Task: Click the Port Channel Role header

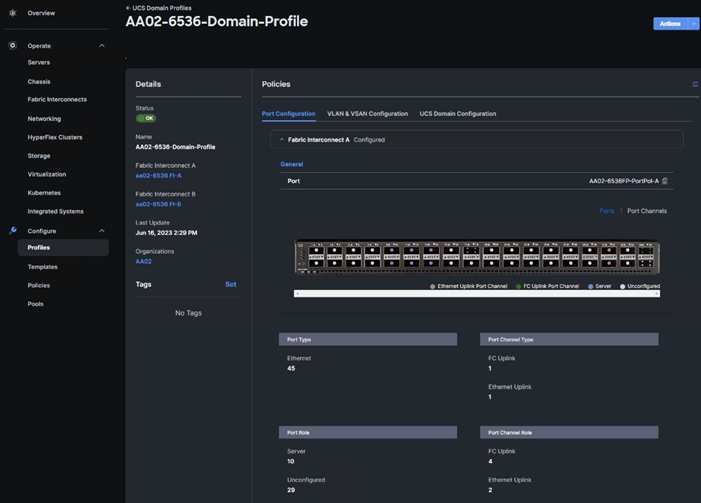Action: [x=569, y=432]
